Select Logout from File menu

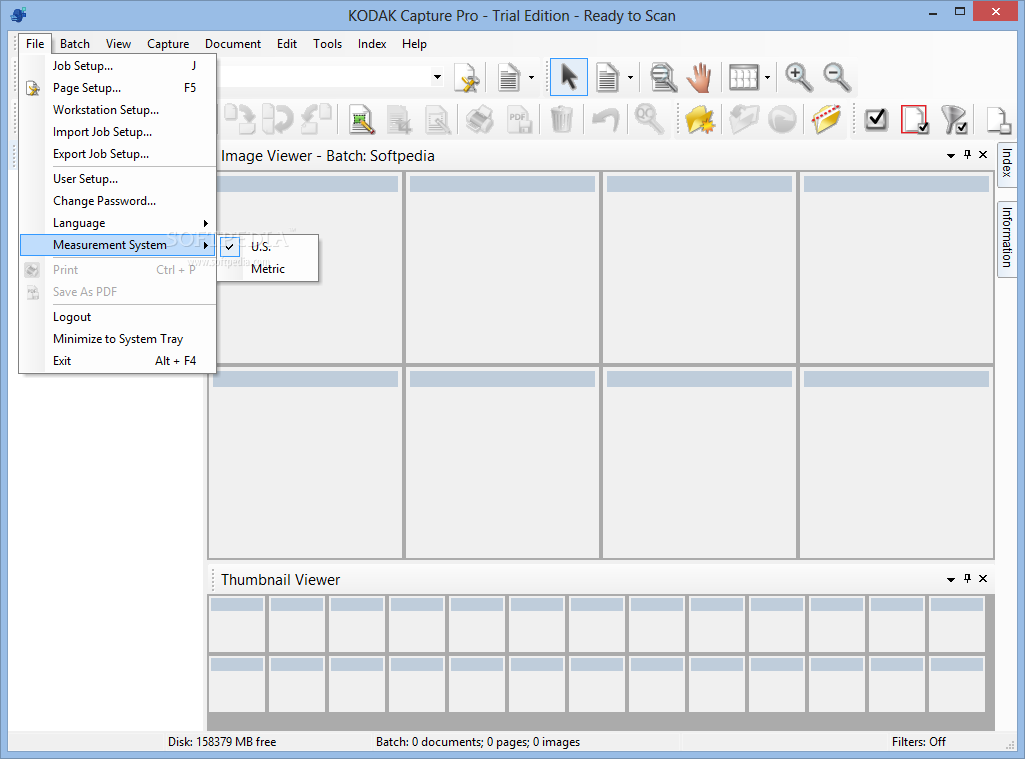[x=118, y=317]
